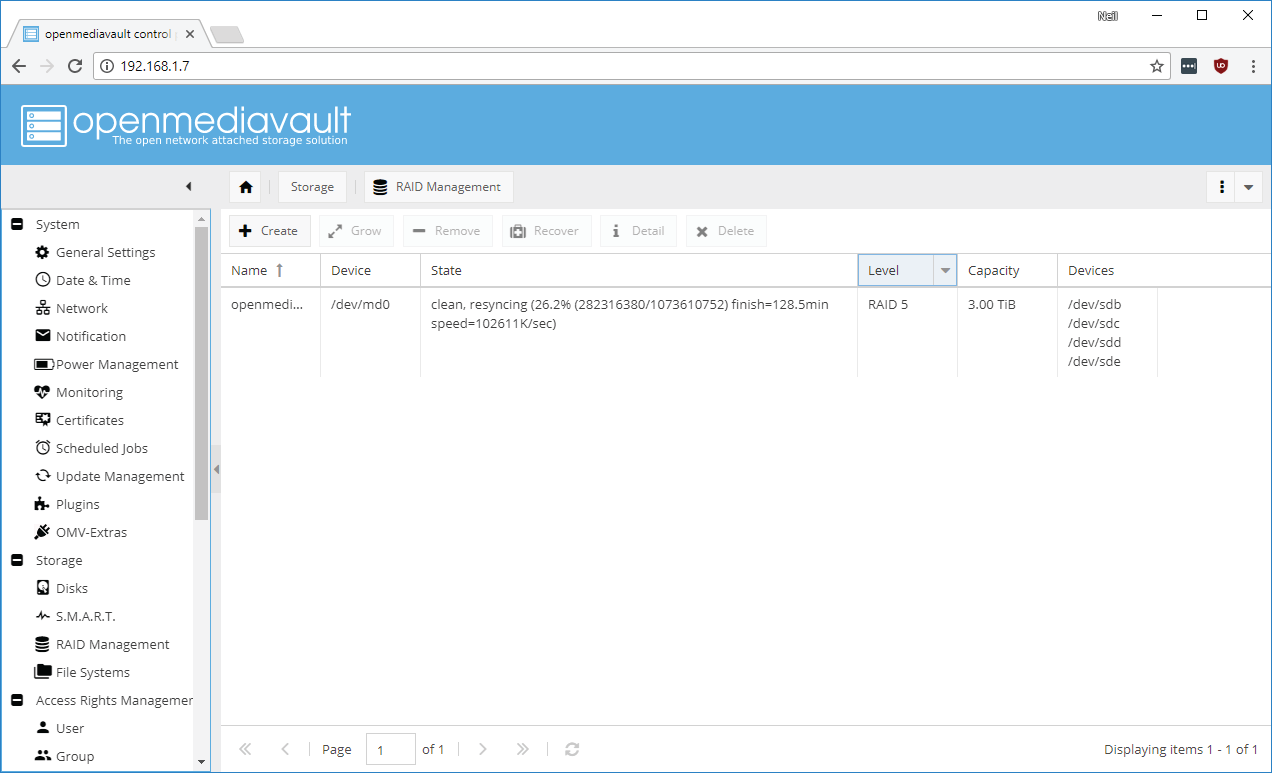Image resolution: width=1272 pixels, height=773 pixels.
Task: Bookmark this page with the star icon
Action: click(x=1157, y=66)
